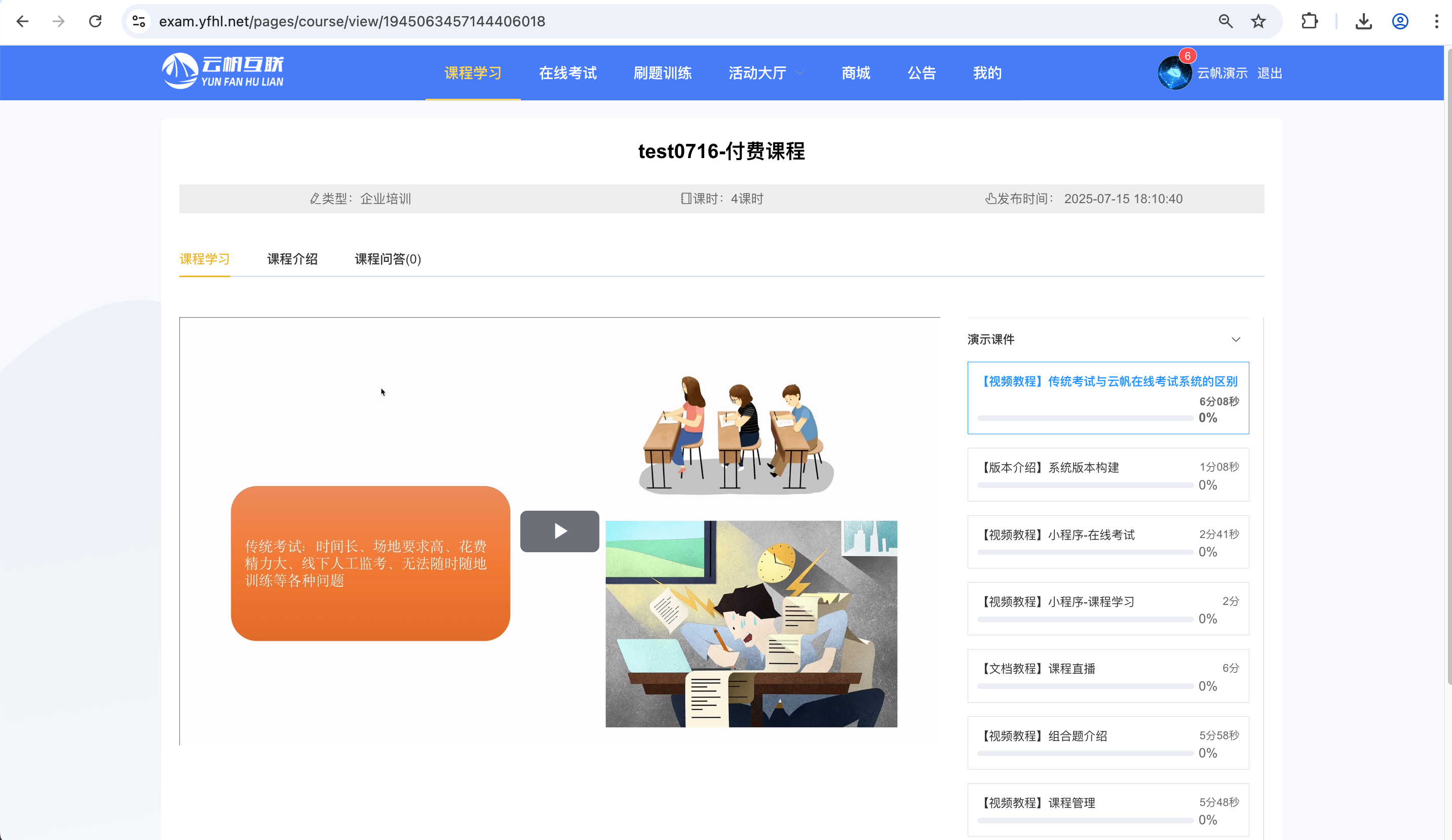Expand 活动大厅 dropdown menu
The width and height of the screenshot is (1452, 840).
pyautogui.click(x=766, y=73)
